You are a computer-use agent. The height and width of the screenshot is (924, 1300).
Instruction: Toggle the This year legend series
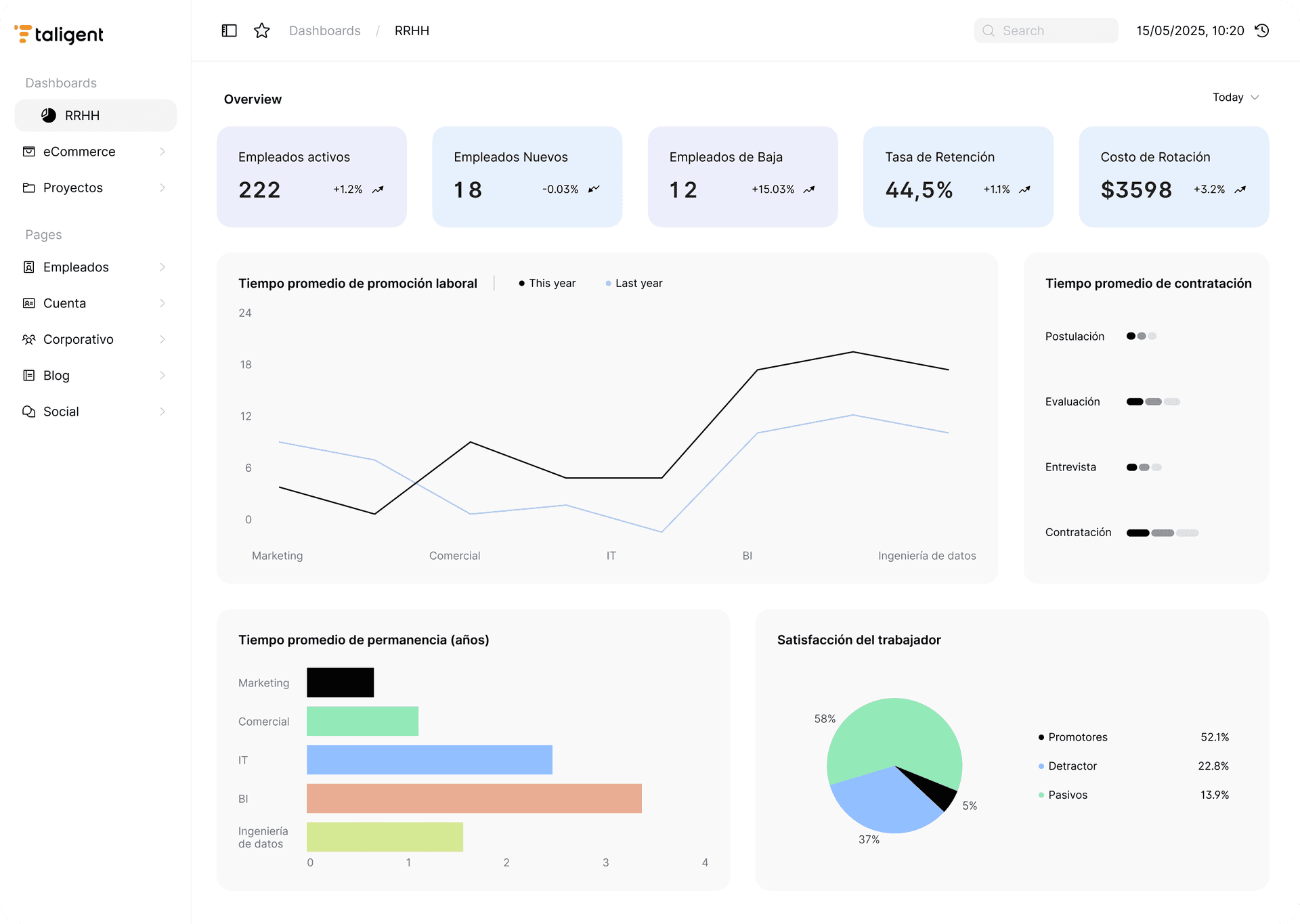point(547,284)
